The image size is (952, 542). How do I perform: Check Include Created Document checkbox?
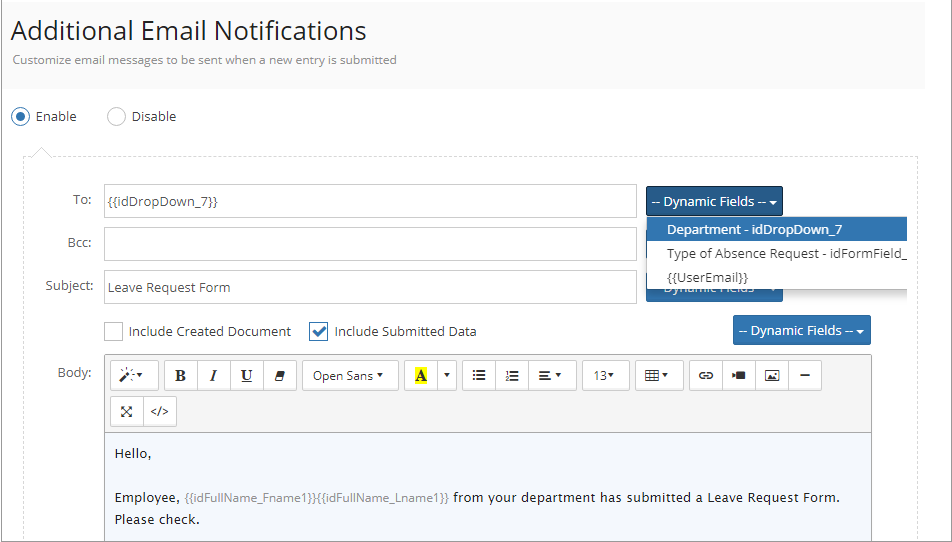click(114, 331)
